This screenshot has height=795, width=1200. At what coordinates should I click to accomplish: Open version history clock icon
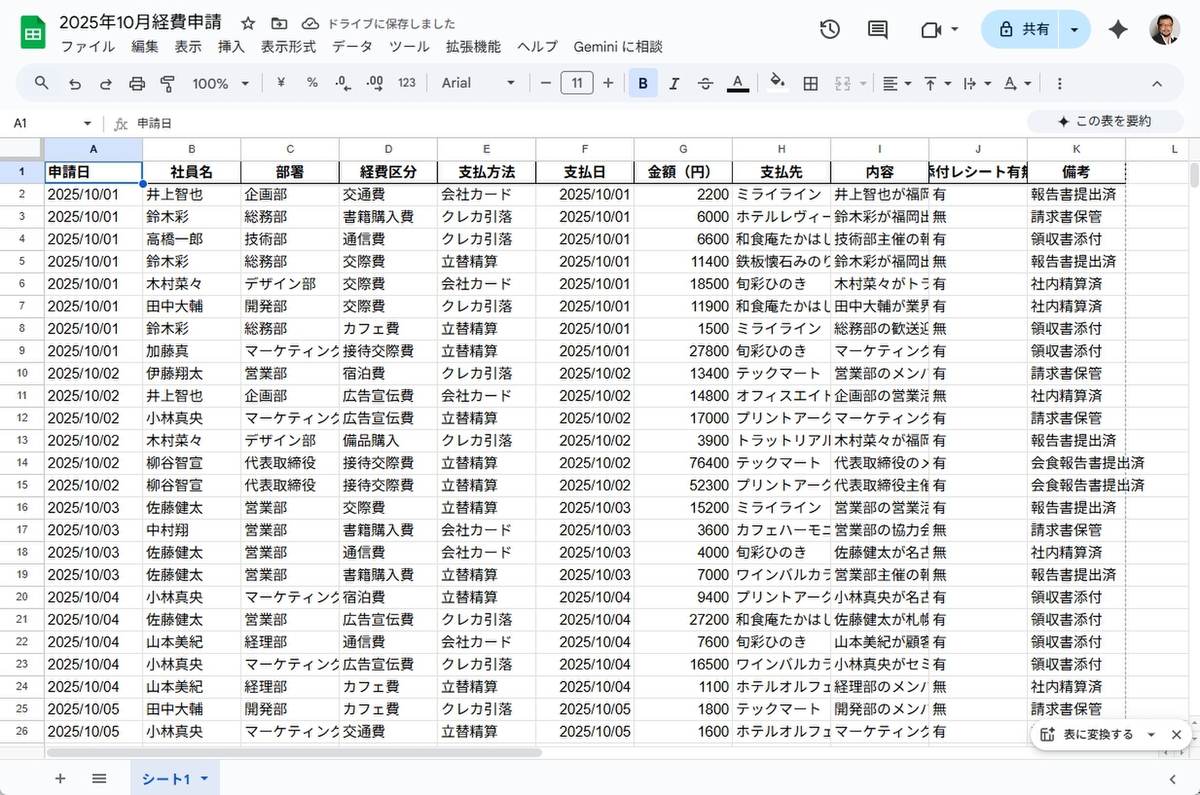click(829, 30)
